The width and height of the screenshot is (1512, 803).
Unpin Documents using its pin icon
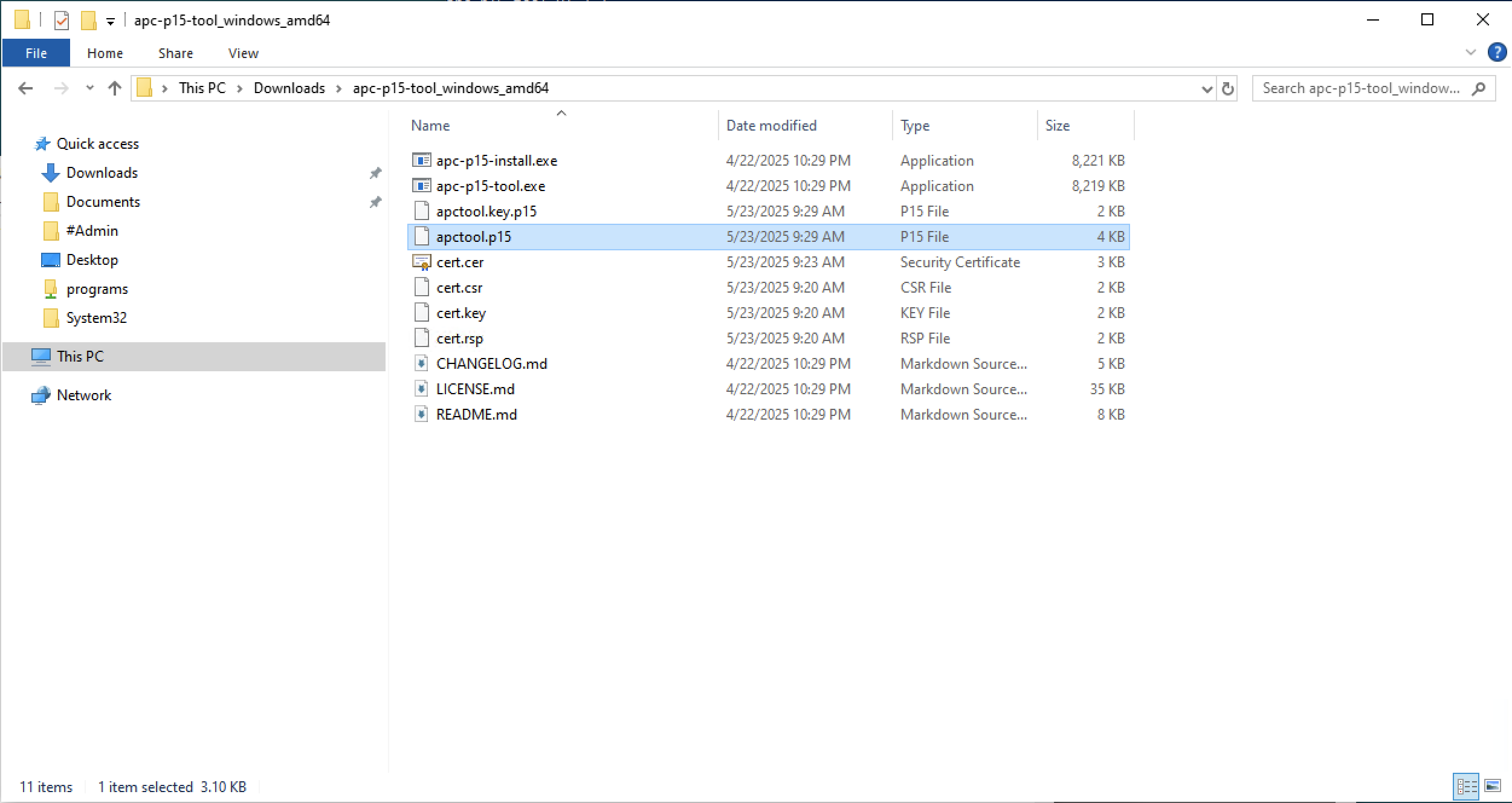[375, 202]
